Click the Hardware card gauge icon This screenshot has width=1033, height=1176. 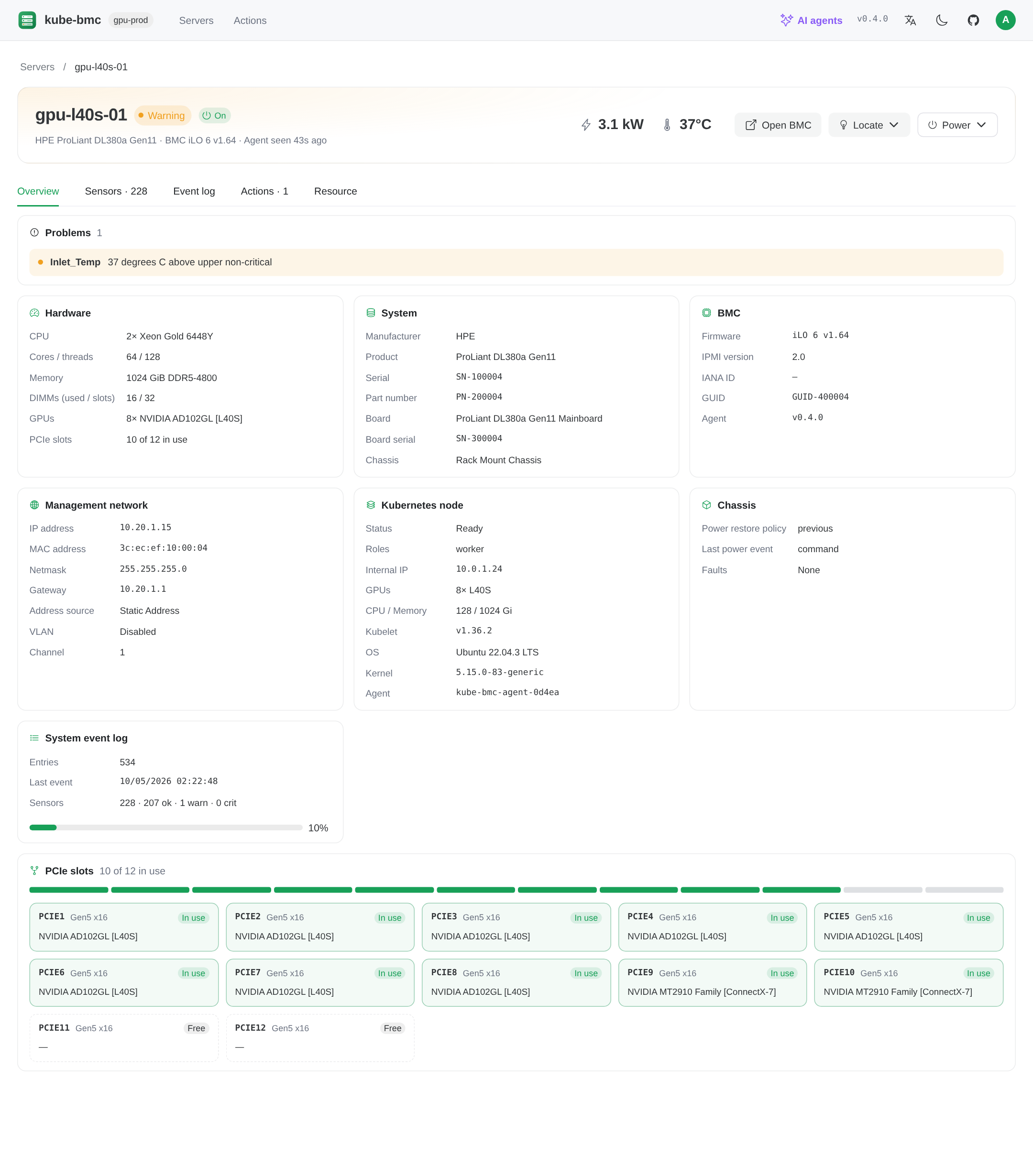[x=34, y=313]
